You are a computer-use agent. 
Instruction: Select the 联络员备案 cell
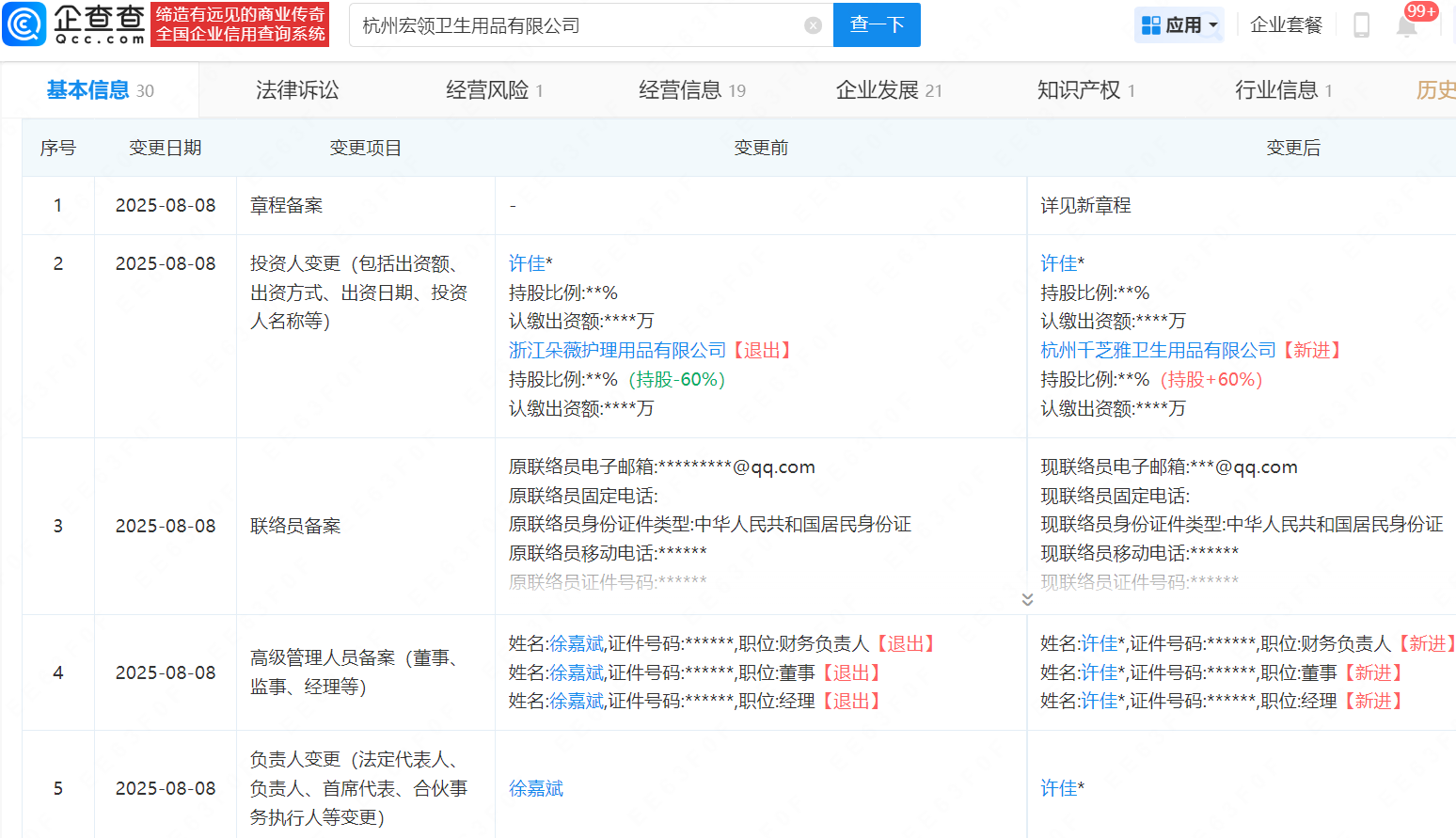366,527
